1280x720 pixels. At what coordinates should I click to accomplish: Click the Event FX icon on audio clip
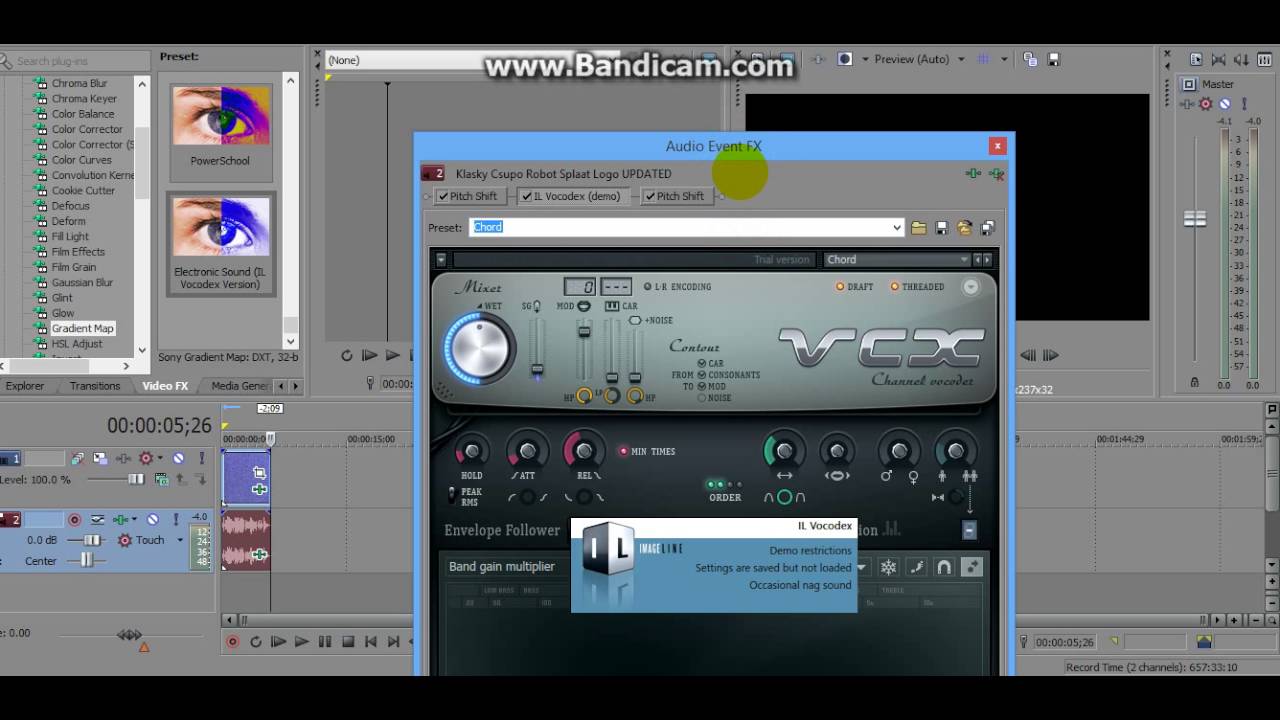tap(259, 555)
